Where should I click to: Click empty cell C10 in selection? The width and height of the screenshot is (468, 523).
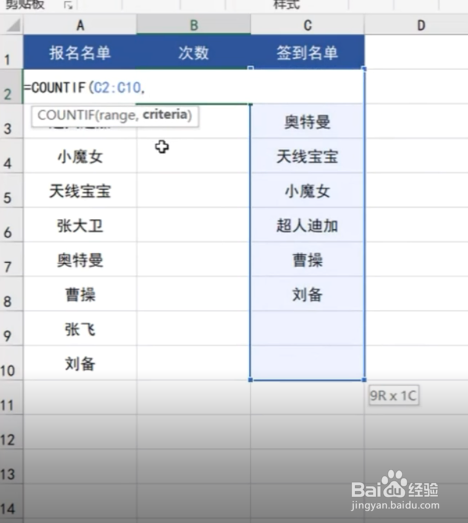coord(307,363)
